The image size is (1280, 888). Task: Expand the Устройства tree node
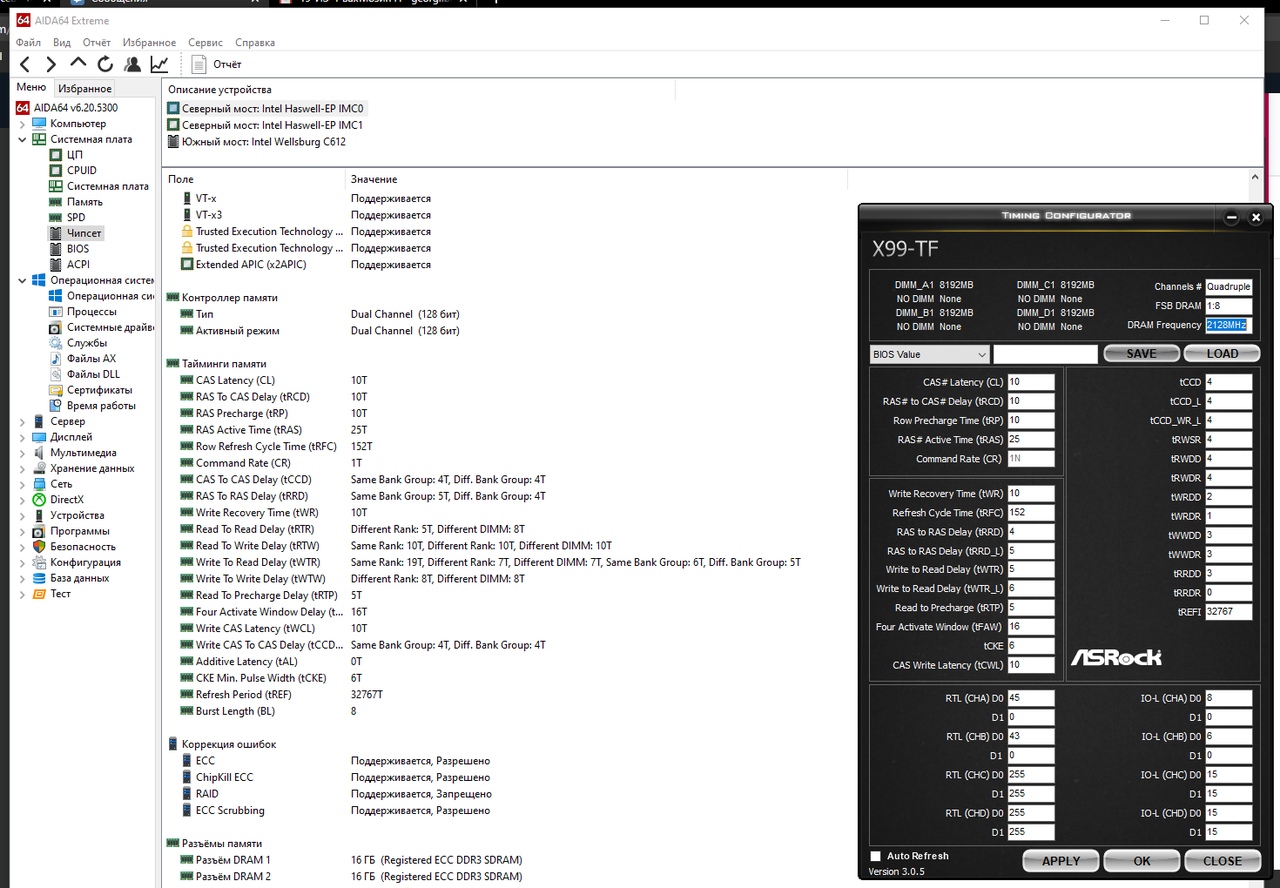coord(23,515)
